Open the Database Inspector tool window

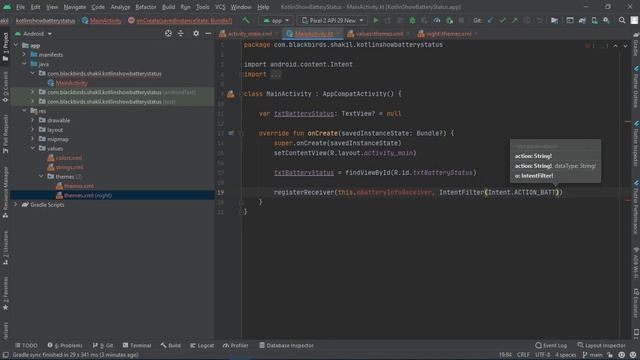coord(286,345)
